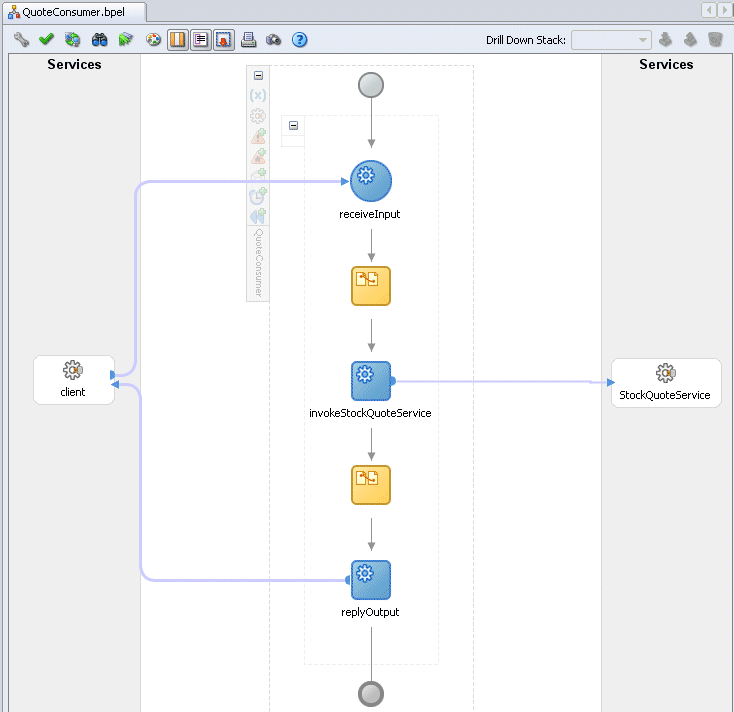Click the trash icon near Drill Down Stack
Viewport: 734px width, 712px height.
coord(715,40)
